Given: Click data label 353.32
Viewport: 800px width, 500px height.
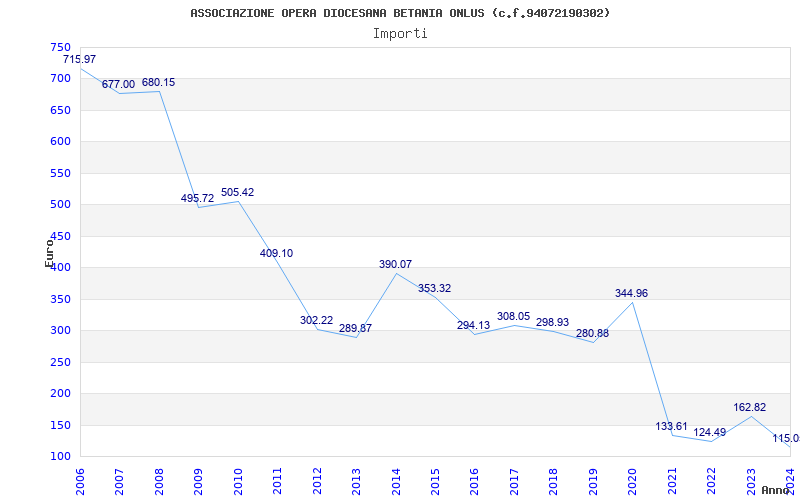Looking at the screenshot, I should tap(435, 288).
